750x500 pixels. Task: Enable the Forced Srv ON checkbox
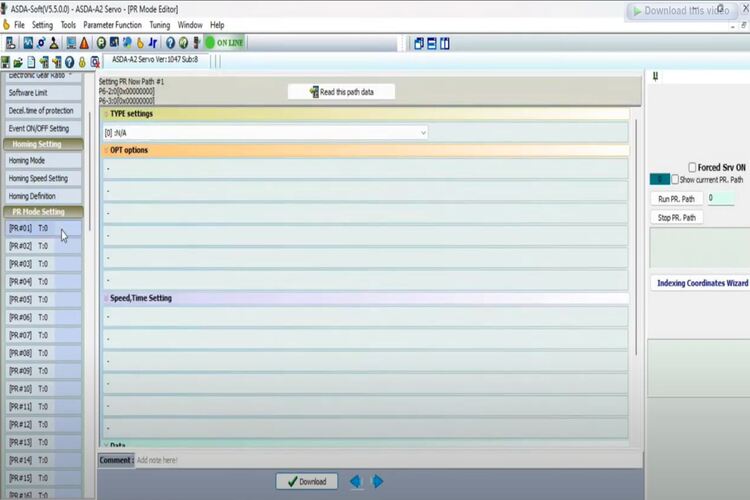692,167
